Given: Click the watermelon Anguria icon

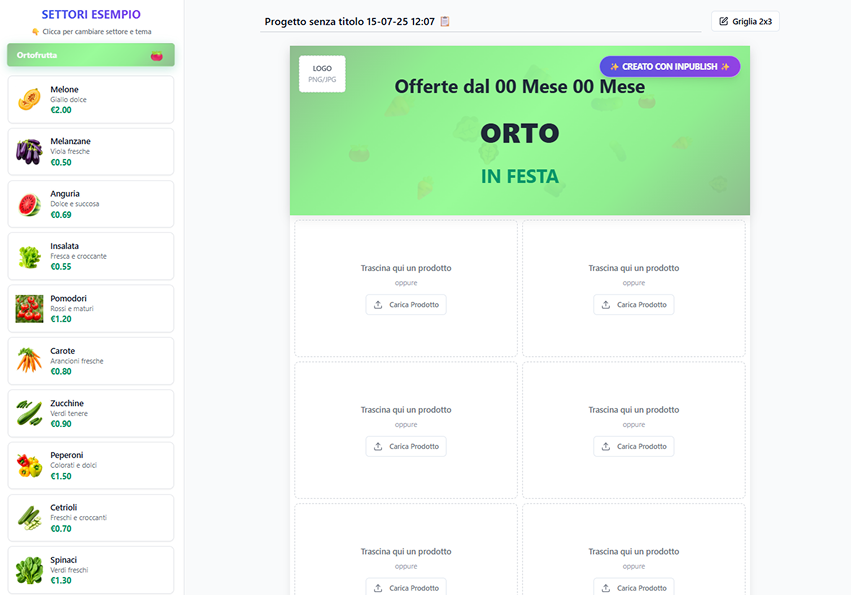Looking at the screenshot, I should tap(29, 204).
